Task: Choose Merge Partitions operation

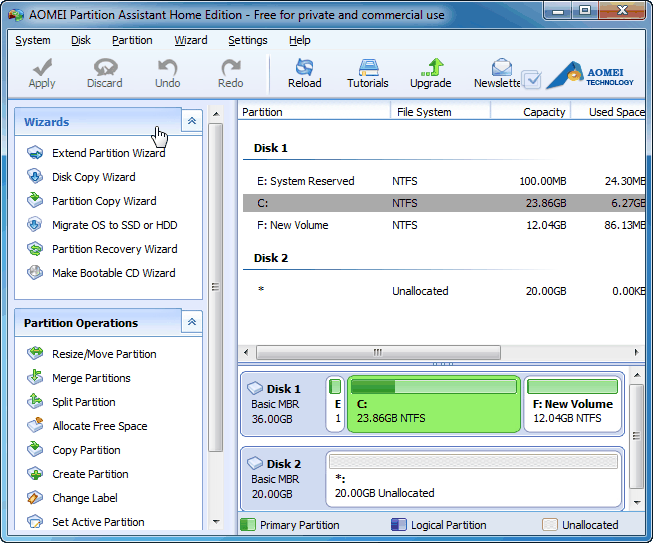Action: 91,378
